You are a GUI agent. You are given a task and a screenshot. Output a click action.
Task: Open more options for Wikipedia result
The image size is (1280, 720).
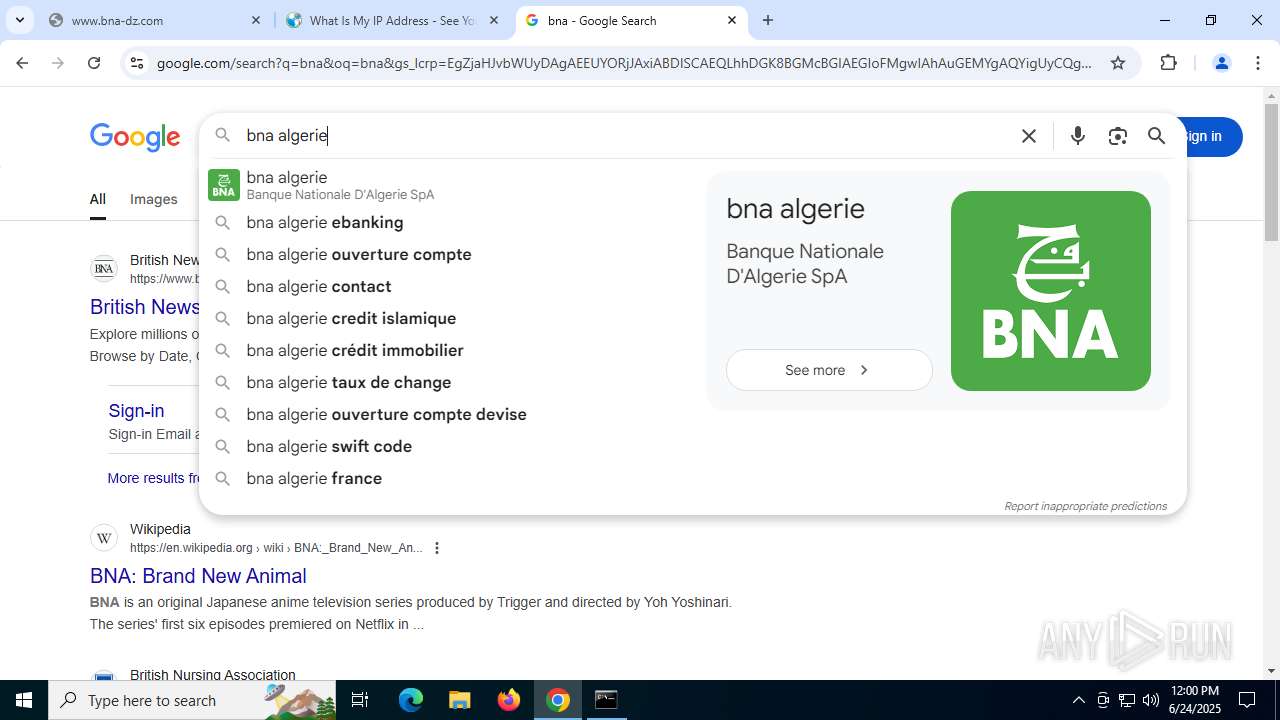[x=436, y=548]
